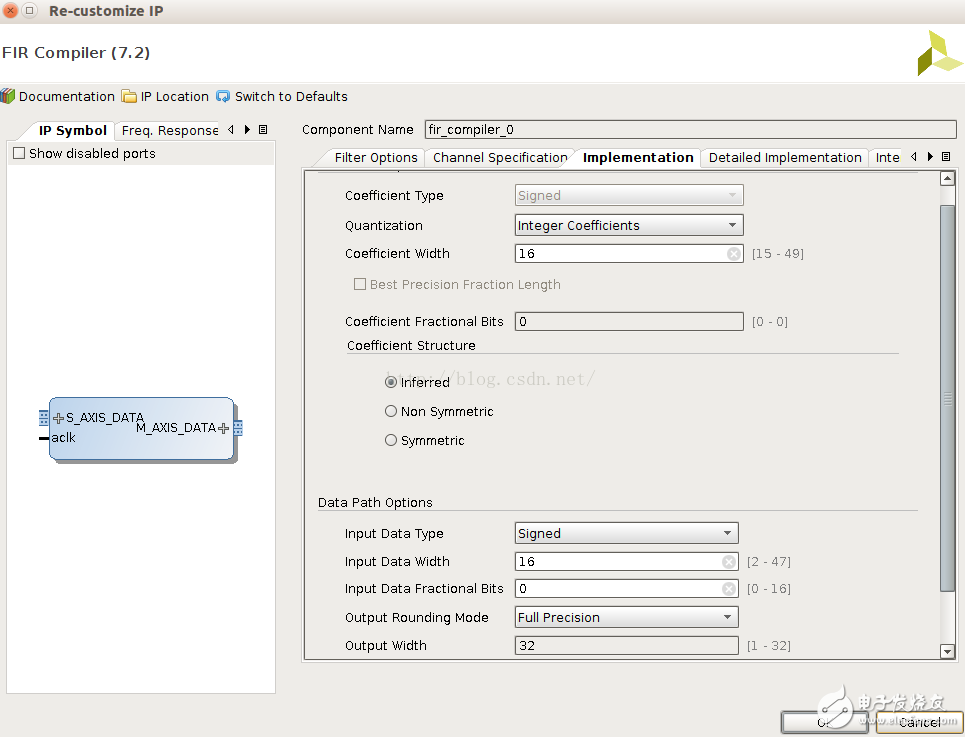Open the Quantization dropdown
965x737 pixels.
(629, 226)
